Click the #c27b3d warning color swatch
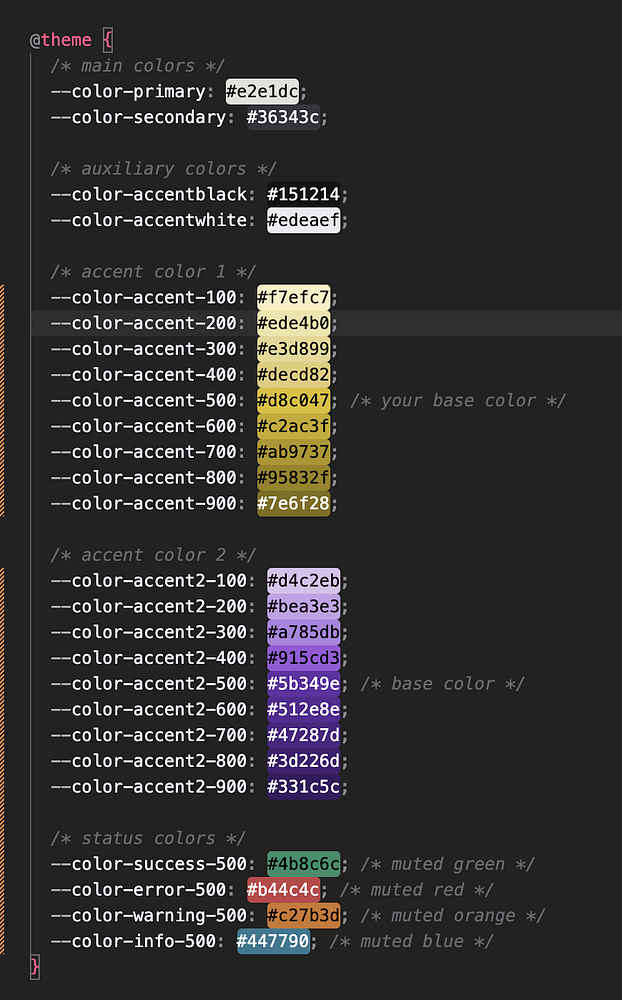622x1000 pixels. [304, 915]
